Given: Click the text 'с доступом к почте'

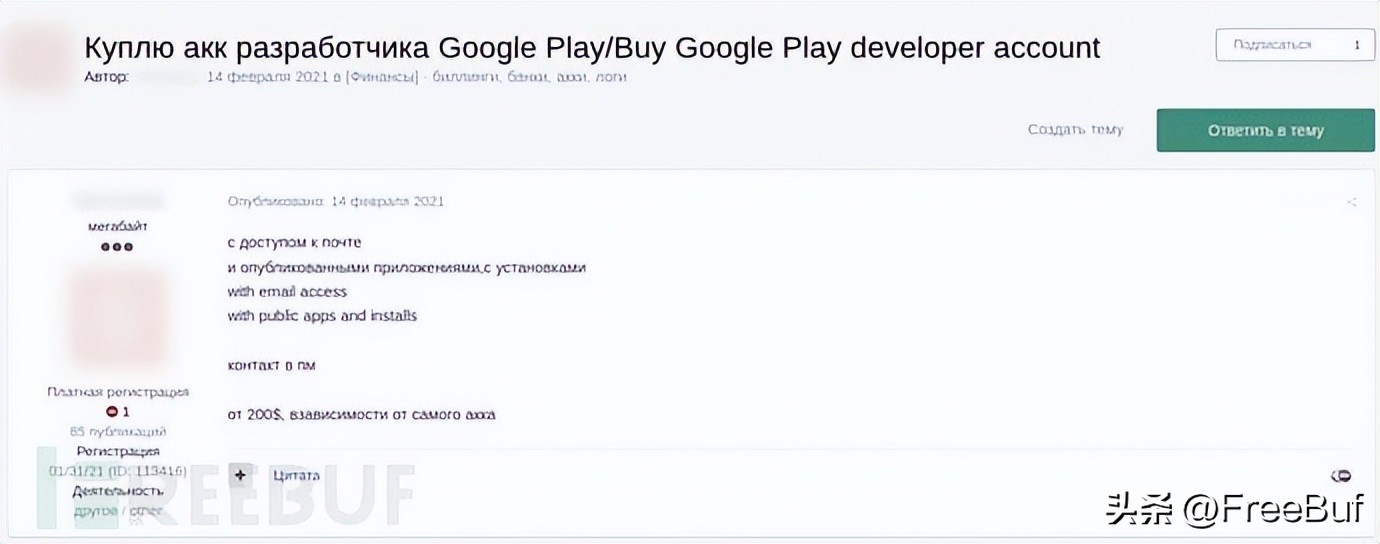Looking at the screenshot, I should (x=294, y=242).
